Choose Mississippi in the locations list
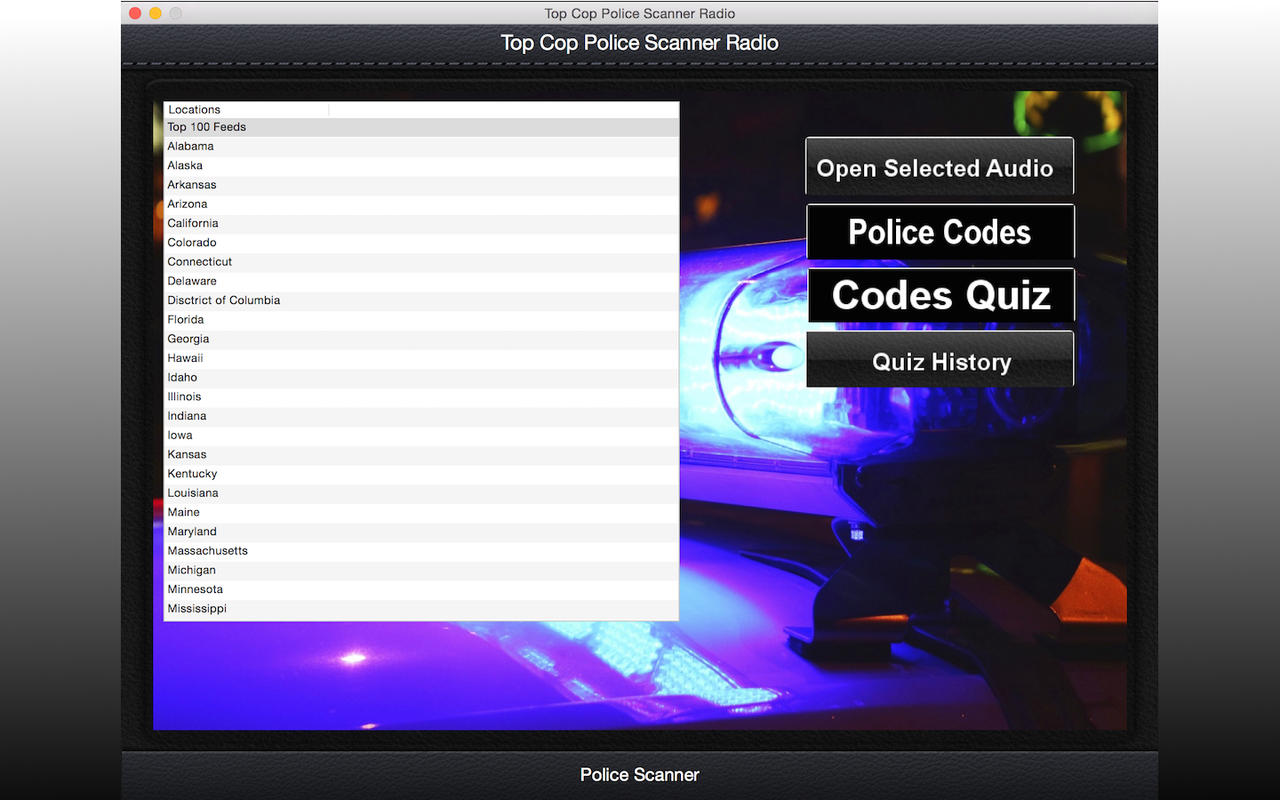The height and width of the screenshot is (800, 1280). coord(421,609)
